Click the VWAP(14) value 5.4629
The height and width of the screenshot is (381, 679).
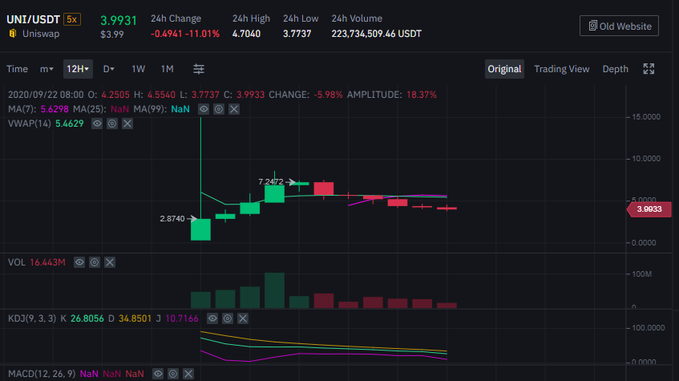coord(69,124)
